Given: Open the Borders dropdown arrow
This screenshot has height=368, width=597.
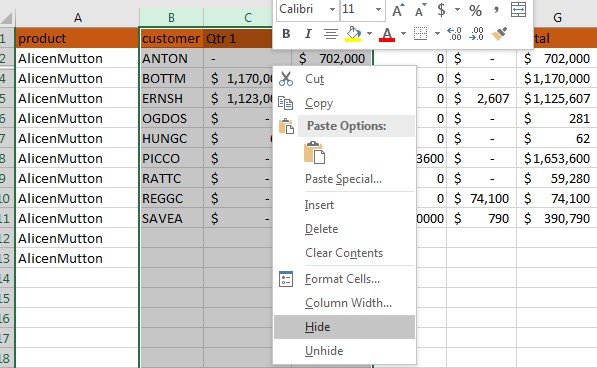Looking at the screenshot, I should pos(437,34).
